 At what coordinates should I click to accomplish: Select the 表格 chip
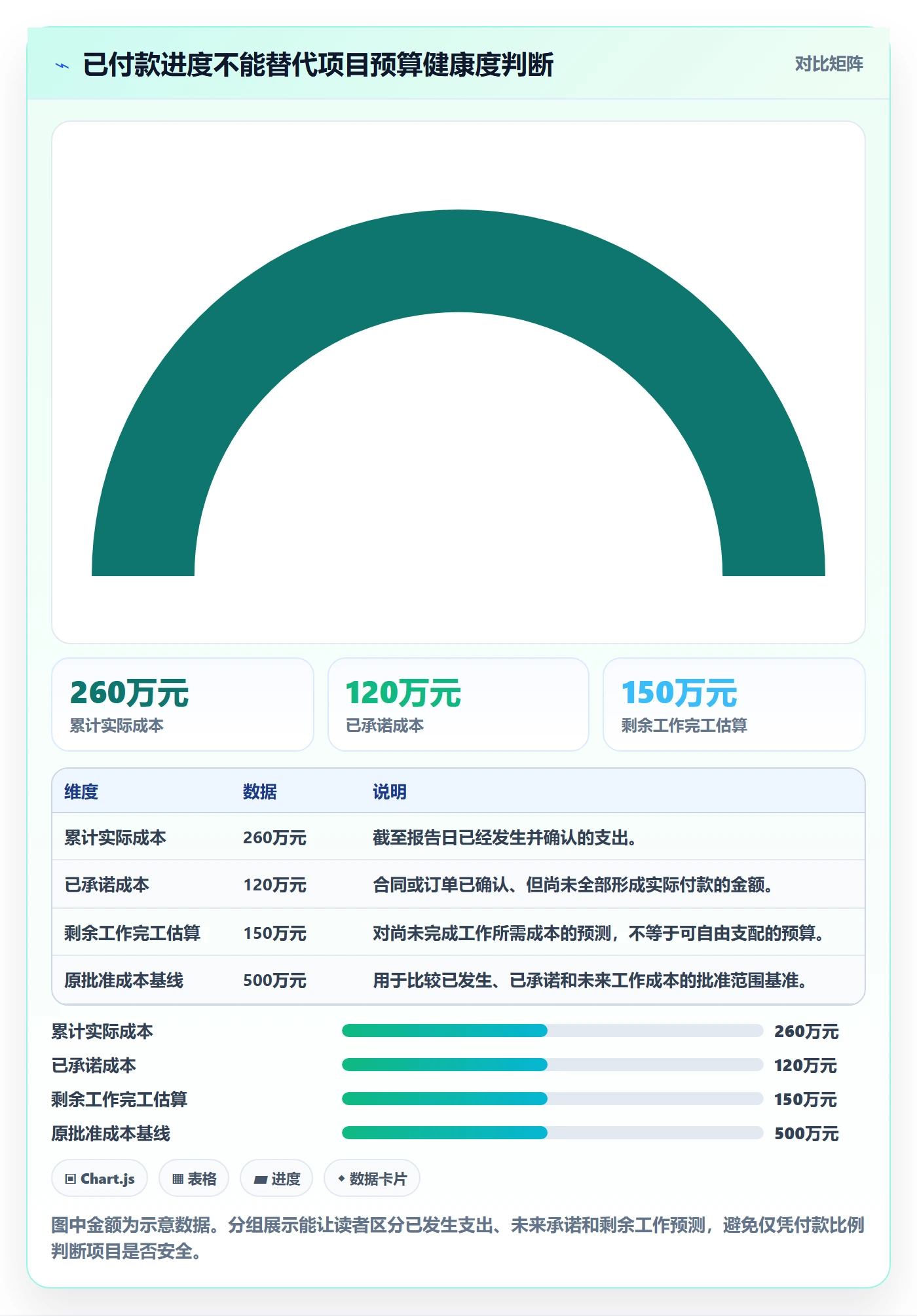pos(194,1179)
